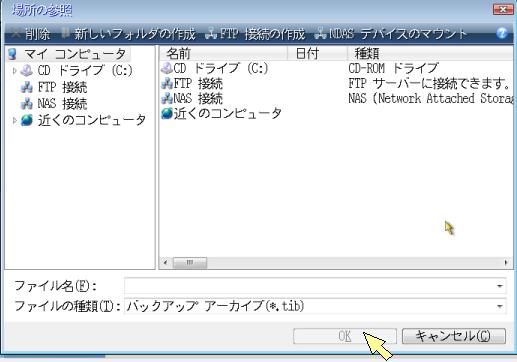This screenshot has width=517, height=362.
Task: Expand the 近くのコンピュータ tree node
Action: (x=14, y=120)
